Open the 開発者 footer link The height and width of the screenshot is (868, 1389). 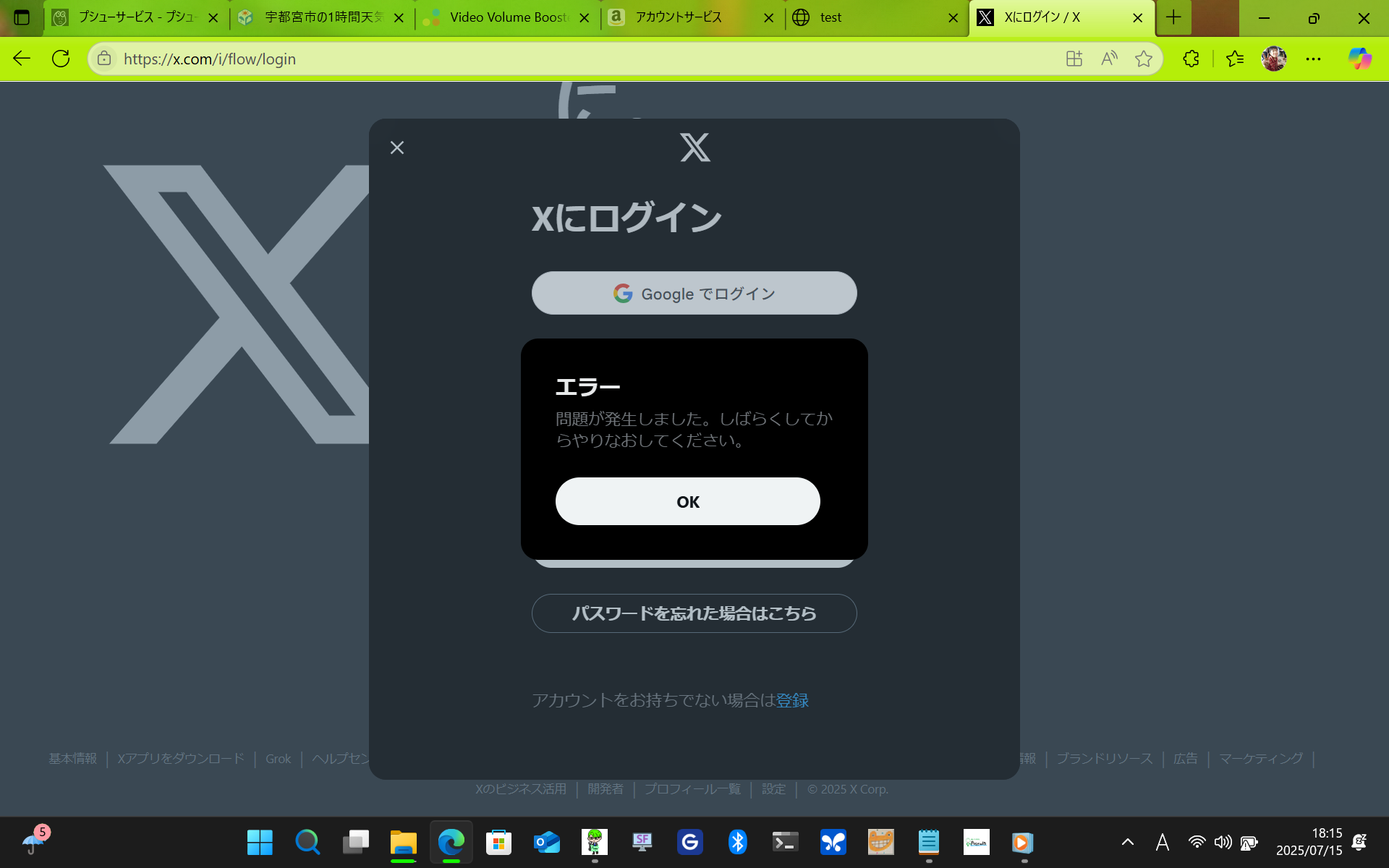tap(606, 789)
